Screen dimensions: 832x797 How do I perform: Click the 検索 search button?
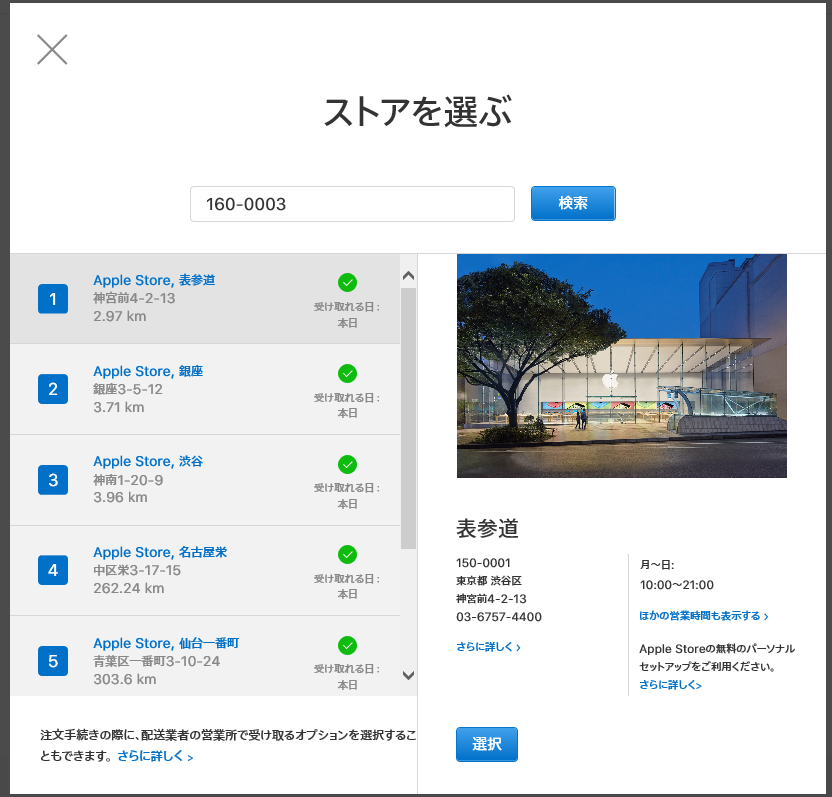[573, 203]
